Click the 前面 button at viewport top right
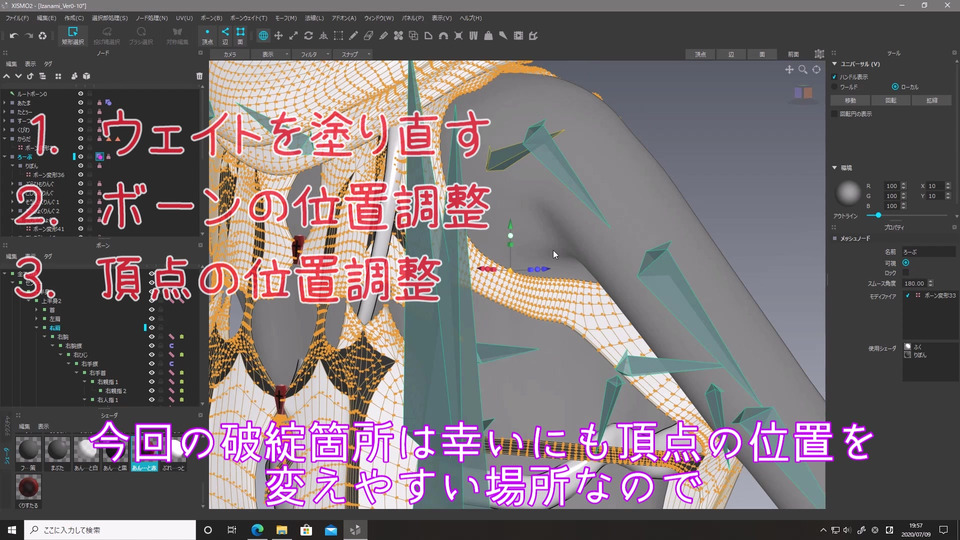 click(x=793, y=54)
